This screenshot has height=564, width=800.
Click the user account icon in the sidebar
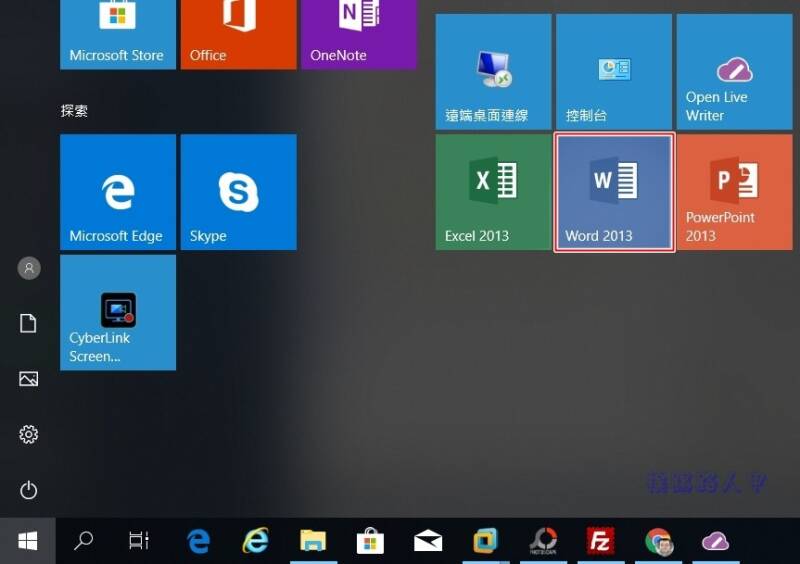[x=29, y=268]
